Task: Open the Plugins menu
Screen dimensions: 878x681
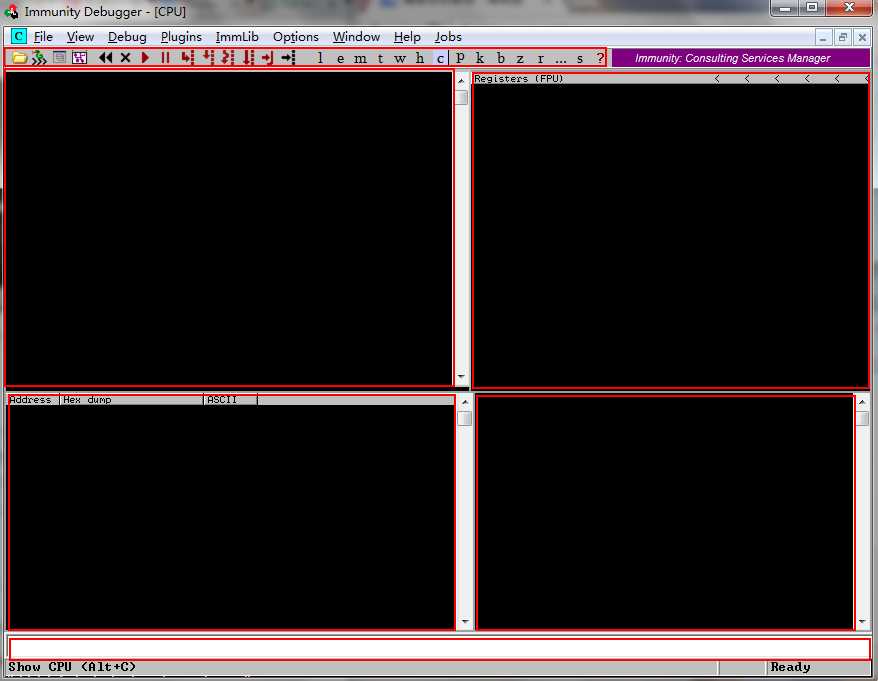Action: pyautogui.click(x=181, y=37)
